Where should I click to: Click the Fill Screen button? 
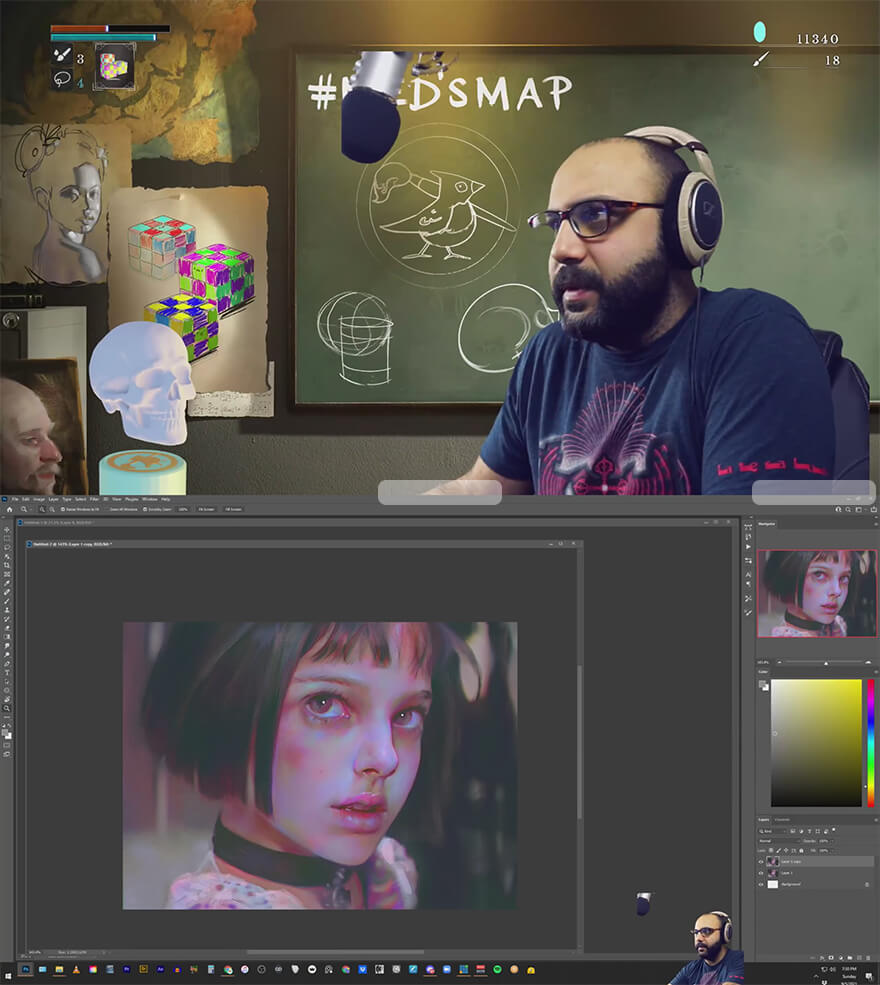(x=233, y=509)
